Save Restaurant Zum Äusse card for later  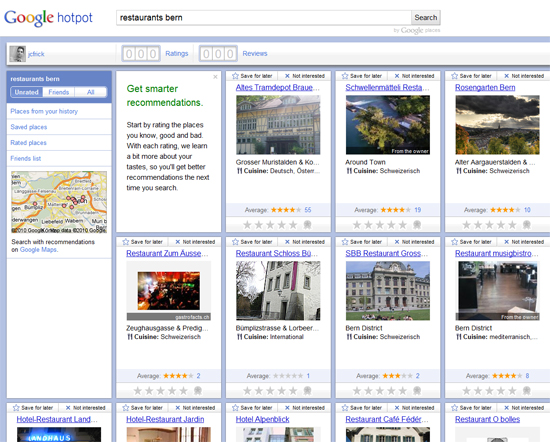pyautogui.click(x=142, y=242)
